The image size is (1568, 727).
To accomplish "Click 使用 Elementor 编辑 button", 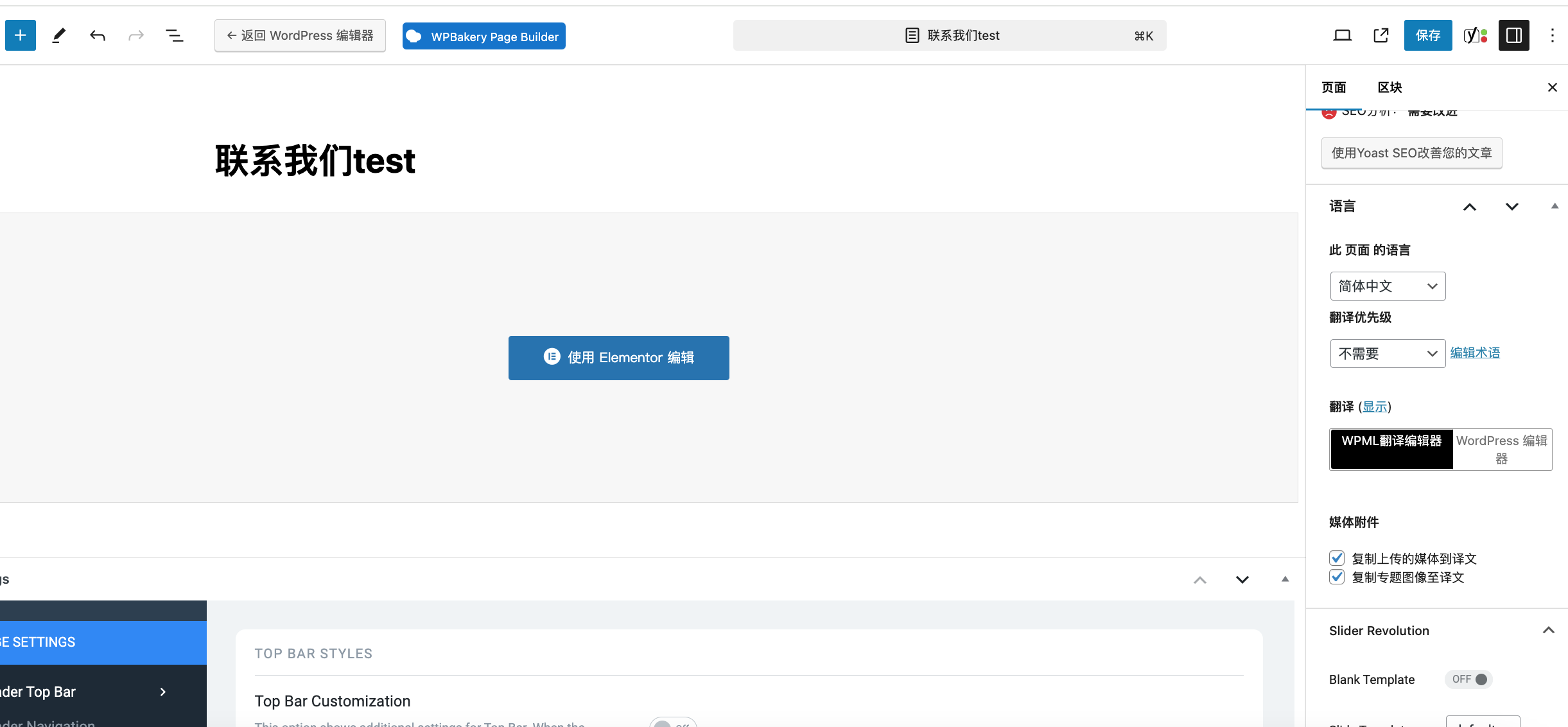I will tap(619, 358).
